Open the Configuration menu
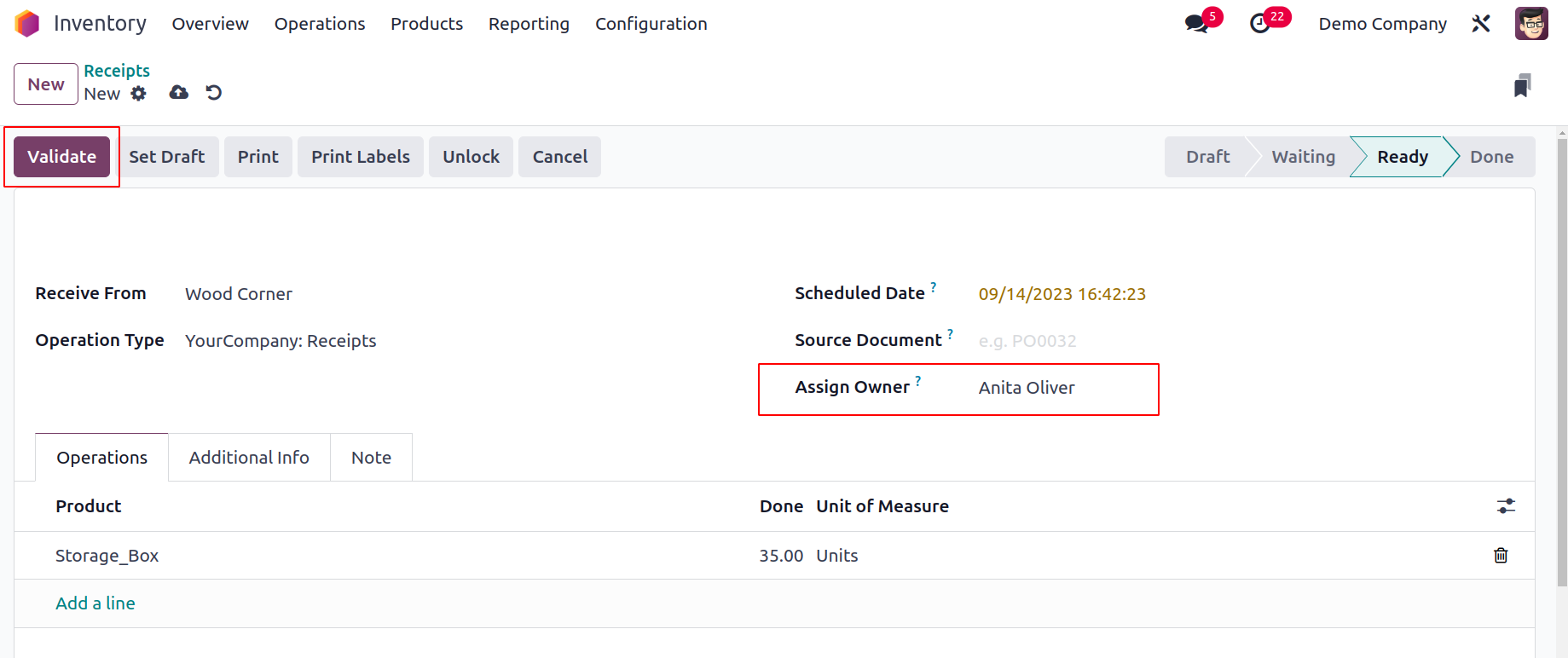This screenshot has height=658, width=1568. [651, 24]
